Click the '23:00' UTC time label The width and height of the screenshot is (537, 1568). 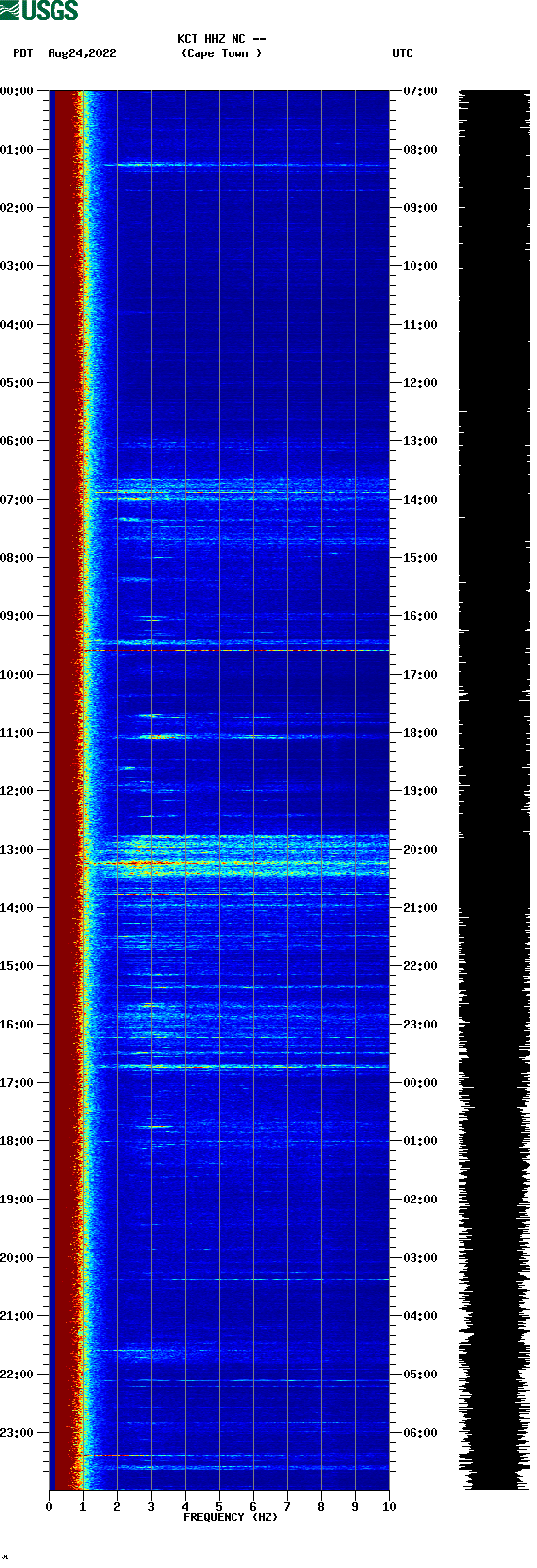pos(420,1025)
